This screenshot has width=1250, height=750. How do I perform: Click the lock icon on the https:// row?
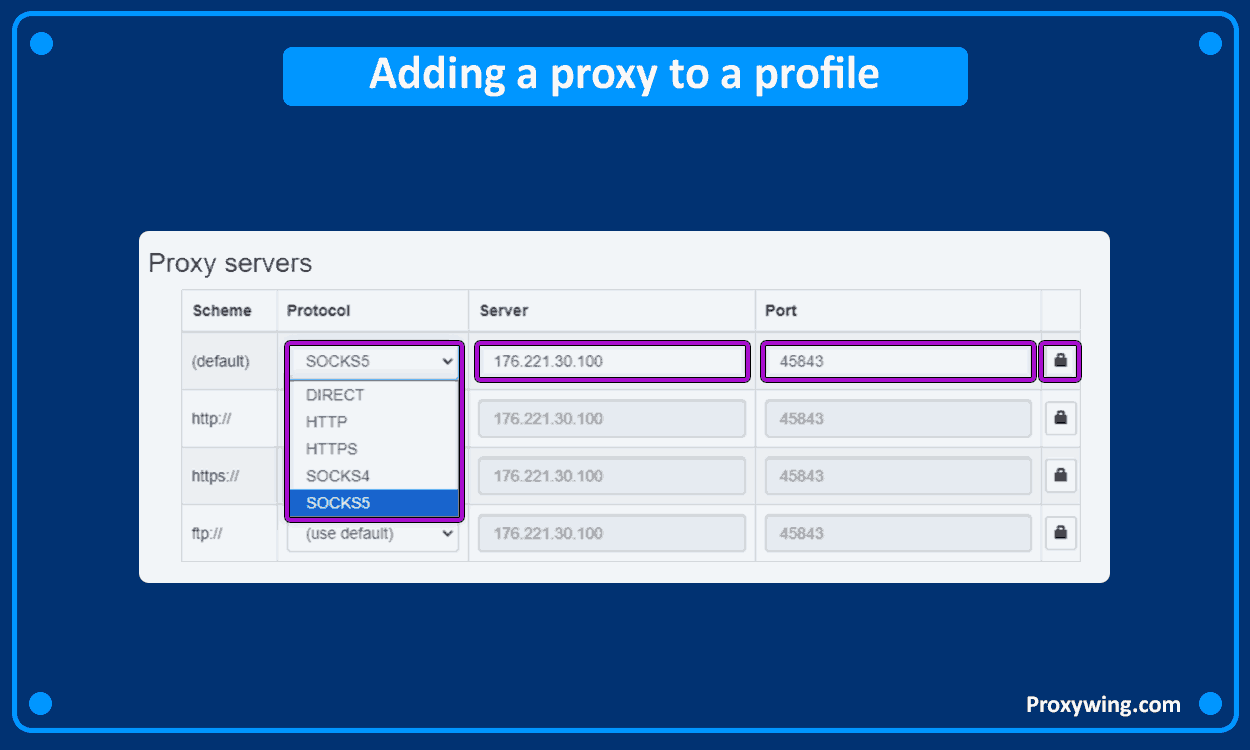(x=1060, y=475)
